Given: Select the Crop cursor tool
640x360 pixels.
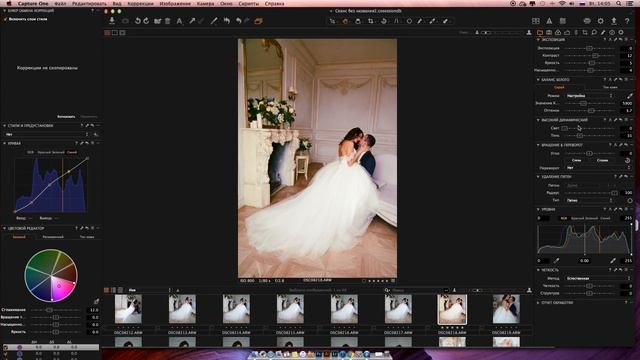Looking at the screenshot, I should (x=371, y=21).
